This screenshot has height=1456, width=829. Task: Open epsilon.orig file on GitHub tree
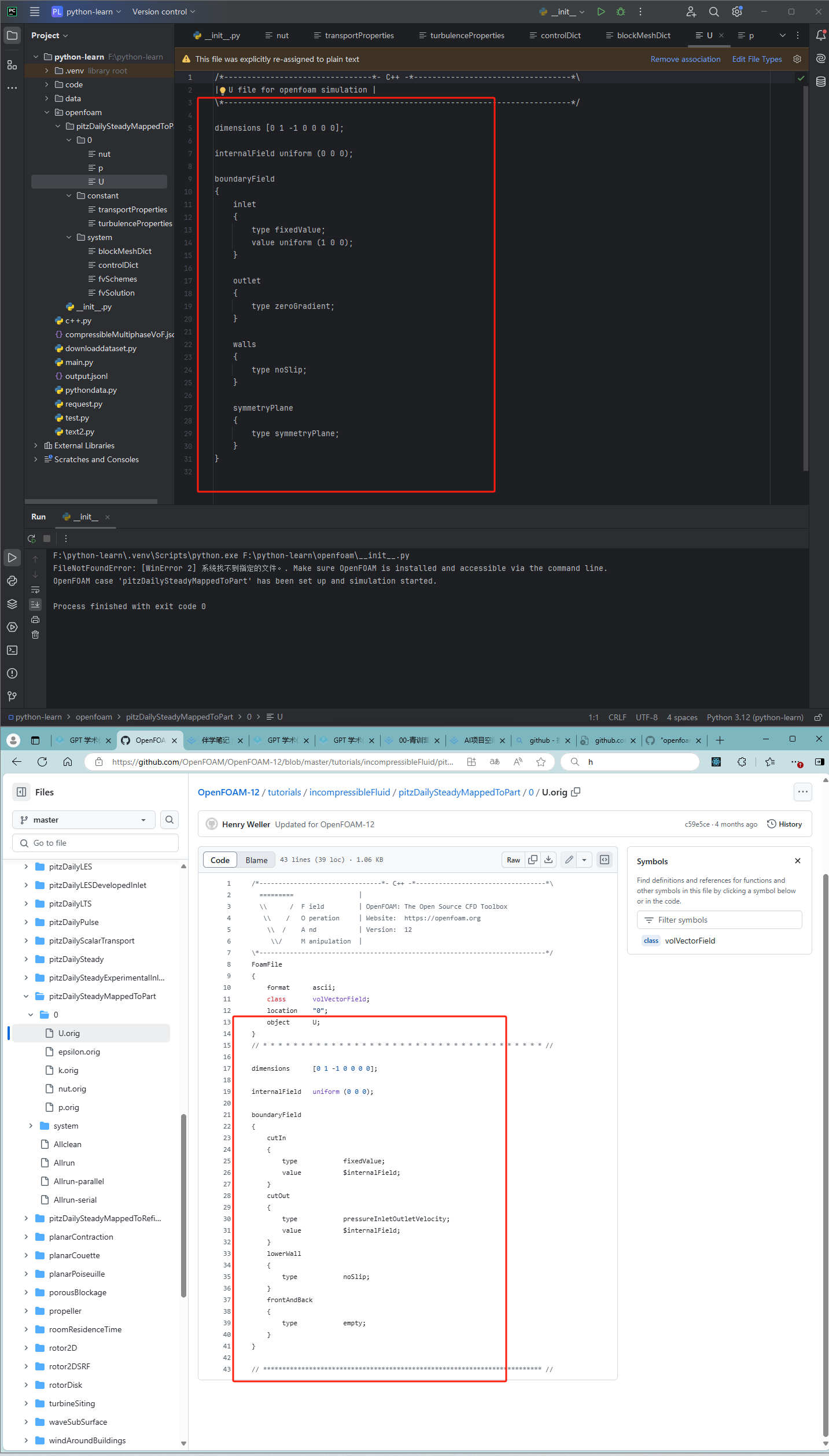79,1052
